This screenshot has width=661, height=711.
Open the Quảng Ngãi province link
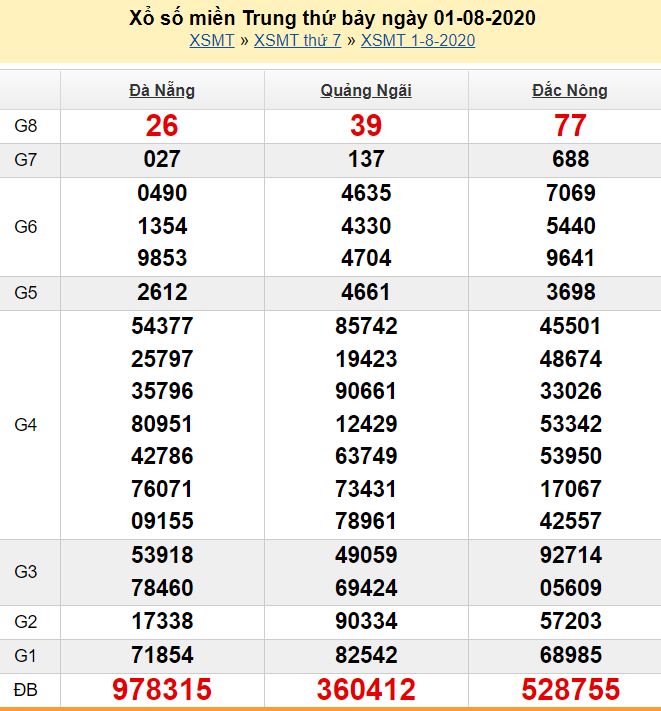point(366,91)
